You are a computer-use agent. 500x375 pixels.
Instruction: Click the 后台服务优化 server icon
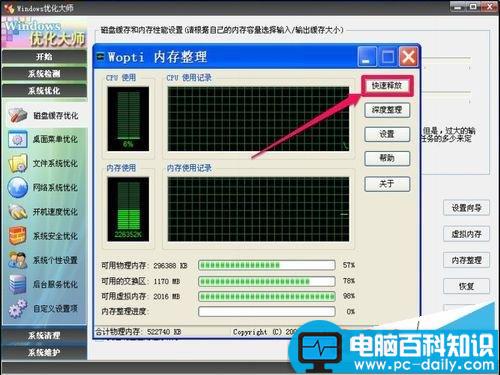18,284
